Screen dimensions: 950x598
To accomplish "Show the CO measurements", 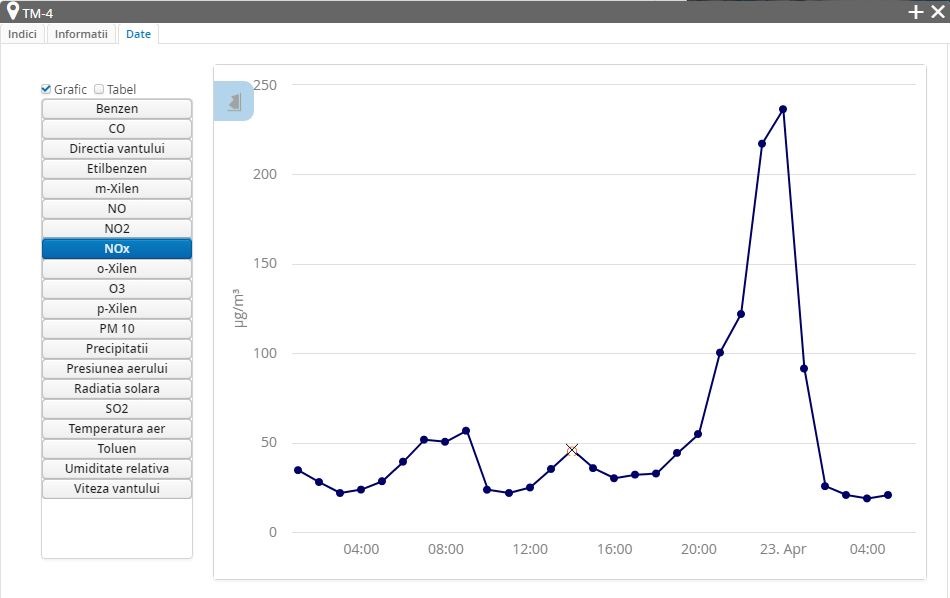I will coord(117,129).
